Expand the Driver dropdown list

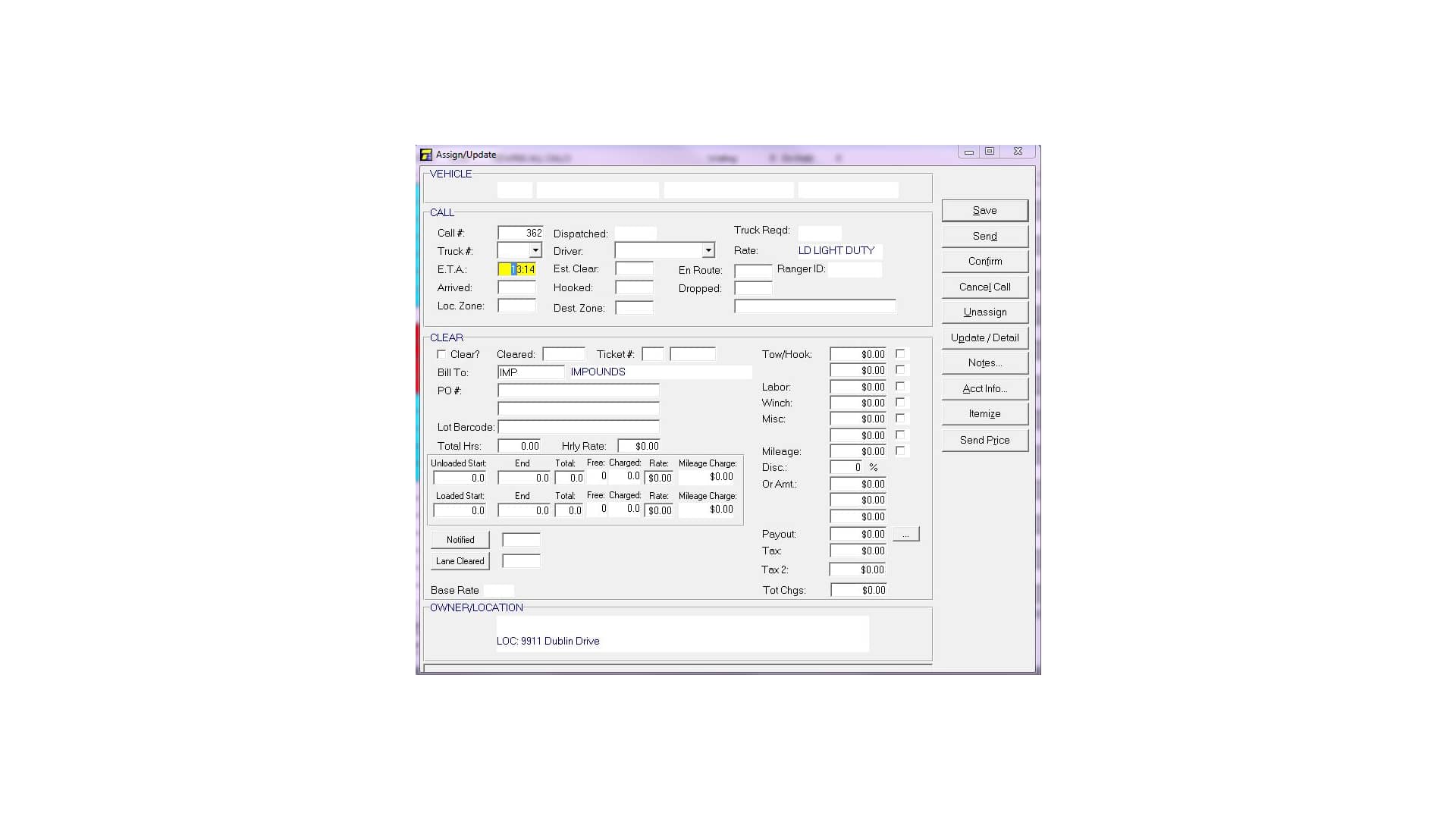(x=708, y=250)
